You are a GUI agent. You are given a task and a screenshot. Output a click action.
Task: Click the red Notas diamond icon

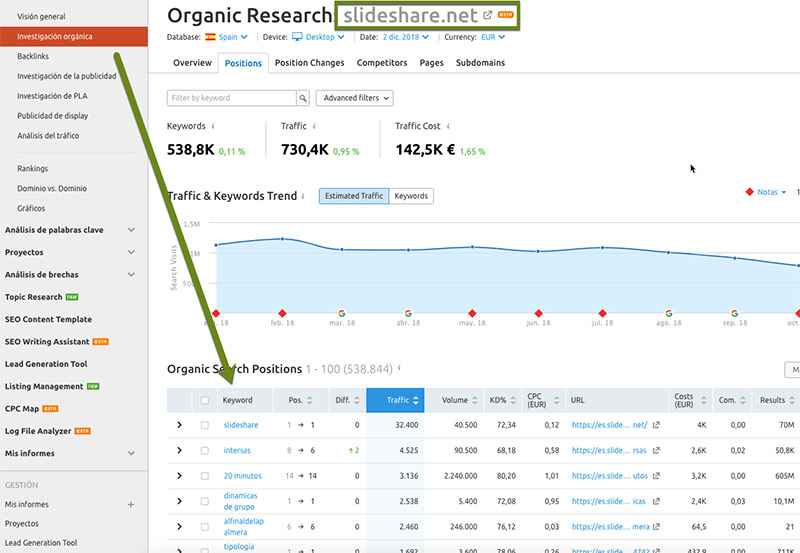749,192
